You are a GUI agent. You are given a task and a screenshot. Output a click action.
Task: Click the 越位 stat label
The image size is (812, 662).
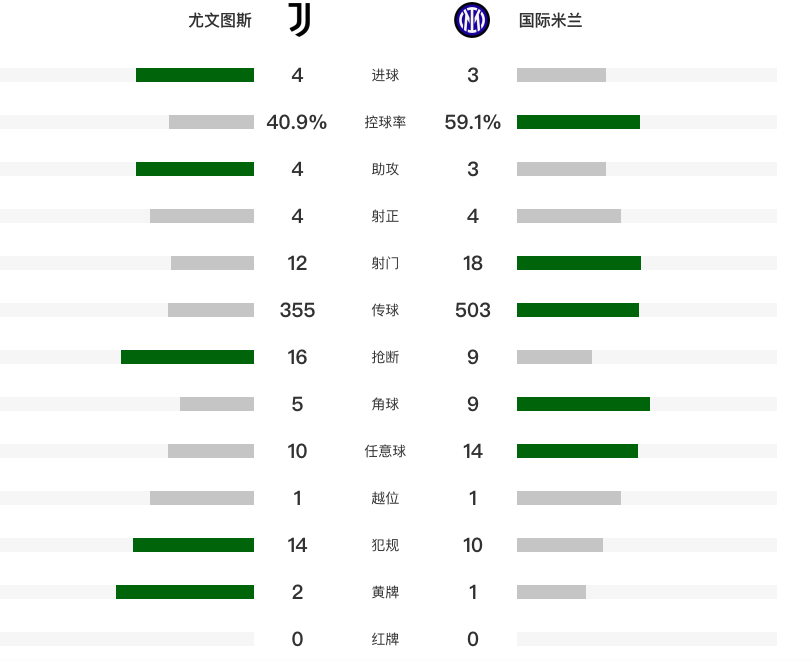tap(385, 498)
